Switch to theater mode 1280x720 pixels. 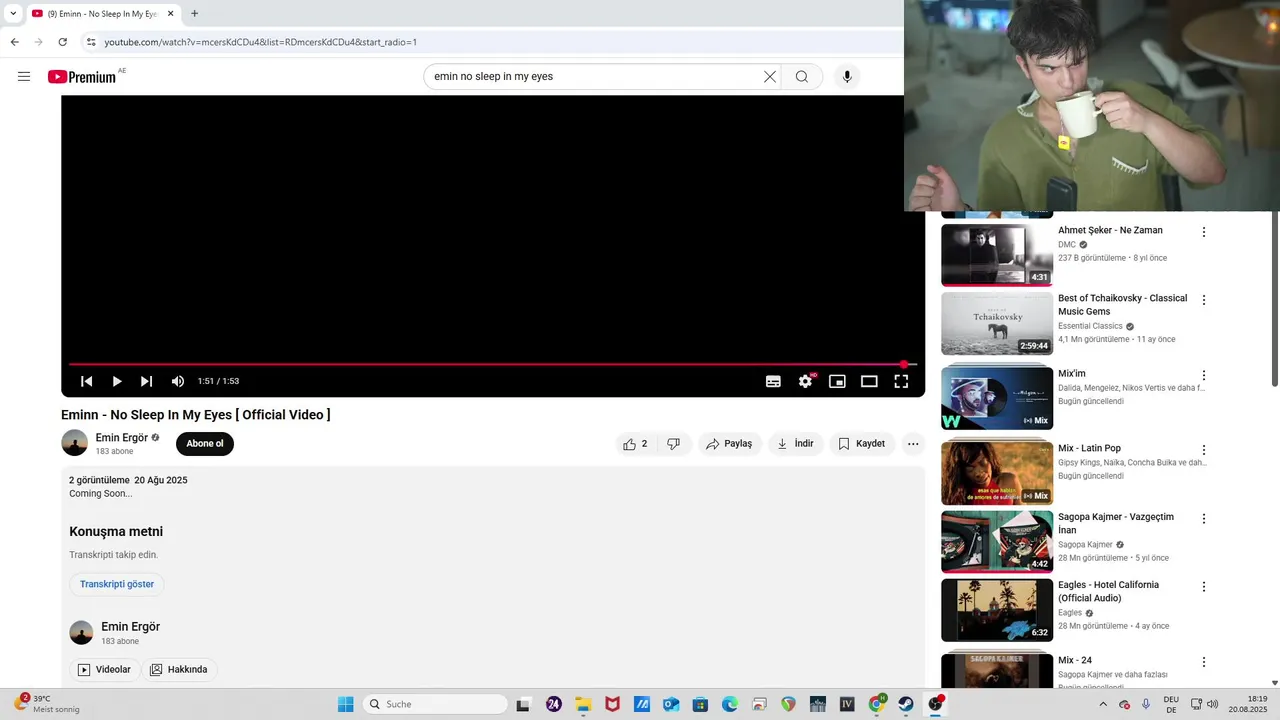tap(869, 381)
